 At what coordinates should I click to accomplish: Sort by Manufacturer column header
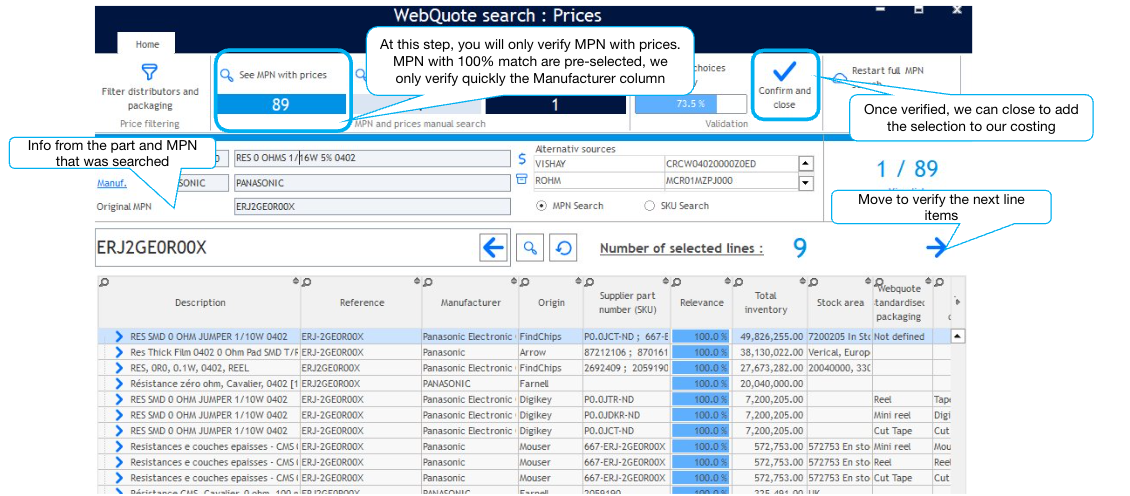click(x=470, y=303)
